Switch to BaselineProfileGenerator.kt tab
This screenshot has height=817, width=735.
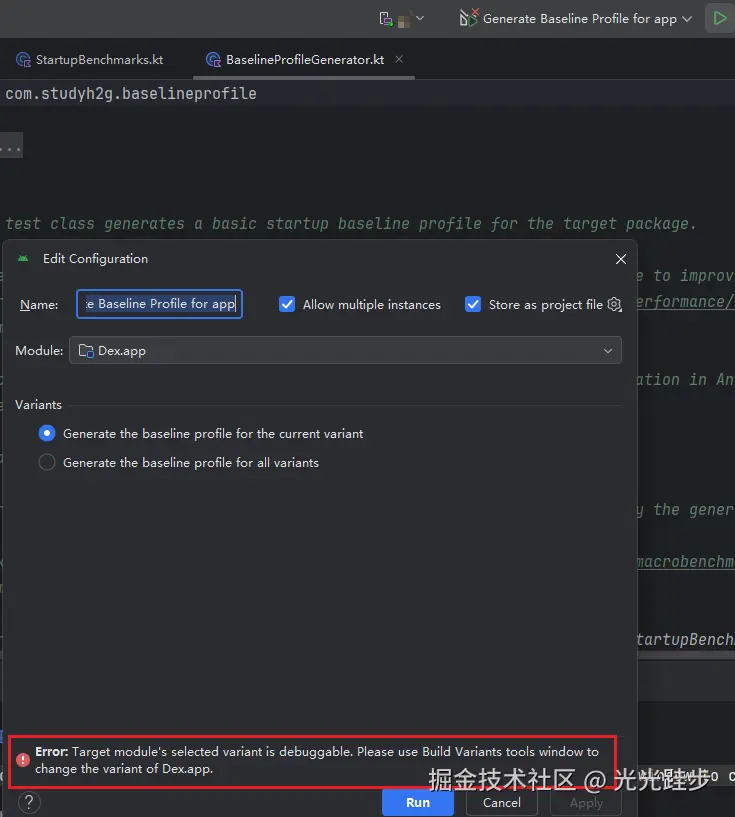[295, 60]
